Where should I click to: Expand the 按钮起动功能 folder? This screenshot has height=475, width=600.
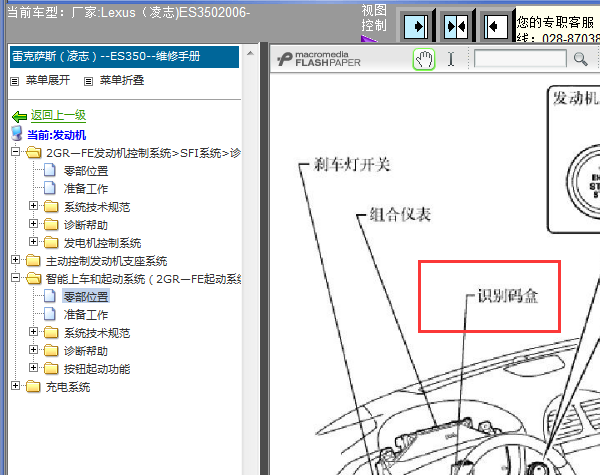33,367
